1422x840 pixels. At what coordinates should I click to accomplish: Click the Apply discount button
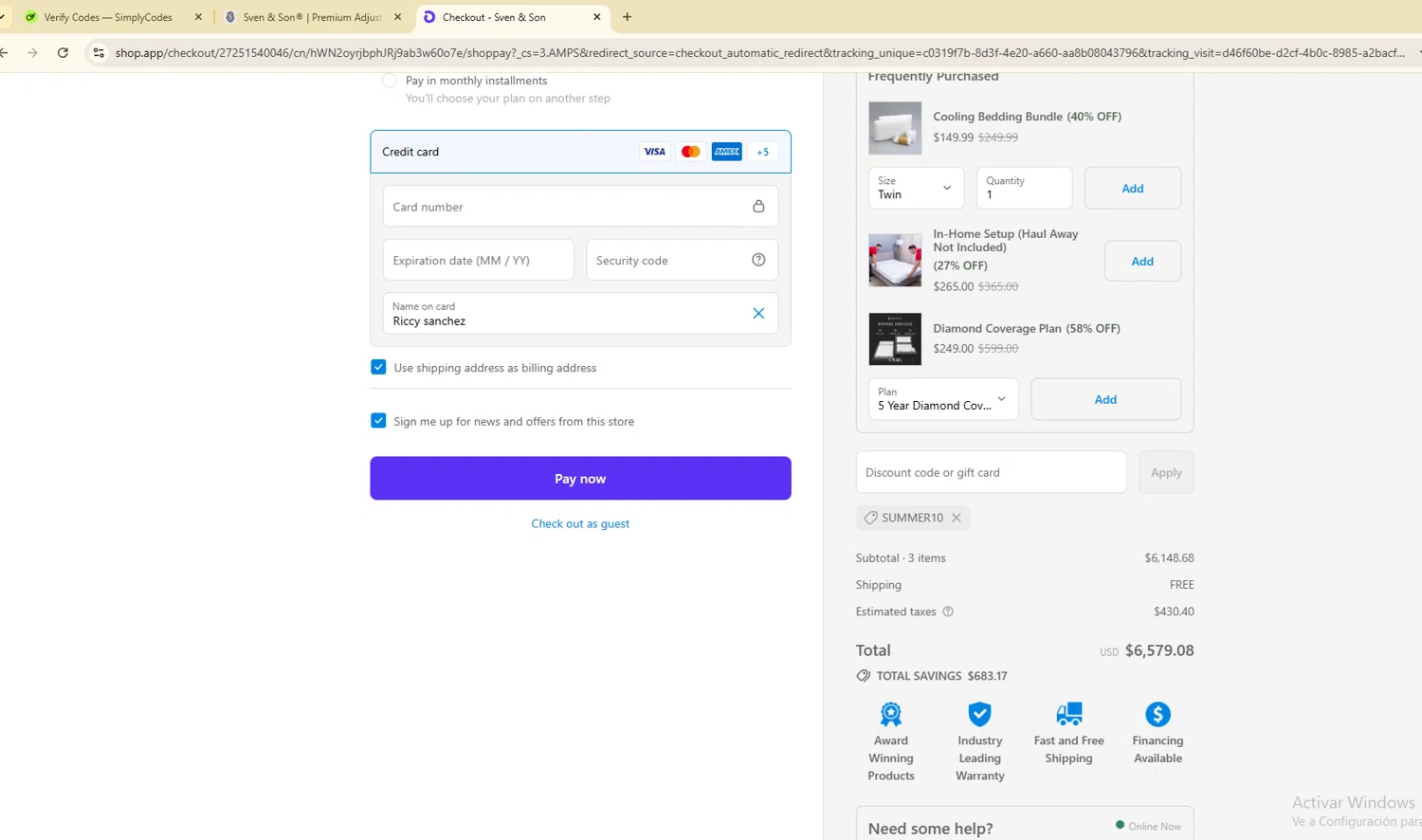1166,472
